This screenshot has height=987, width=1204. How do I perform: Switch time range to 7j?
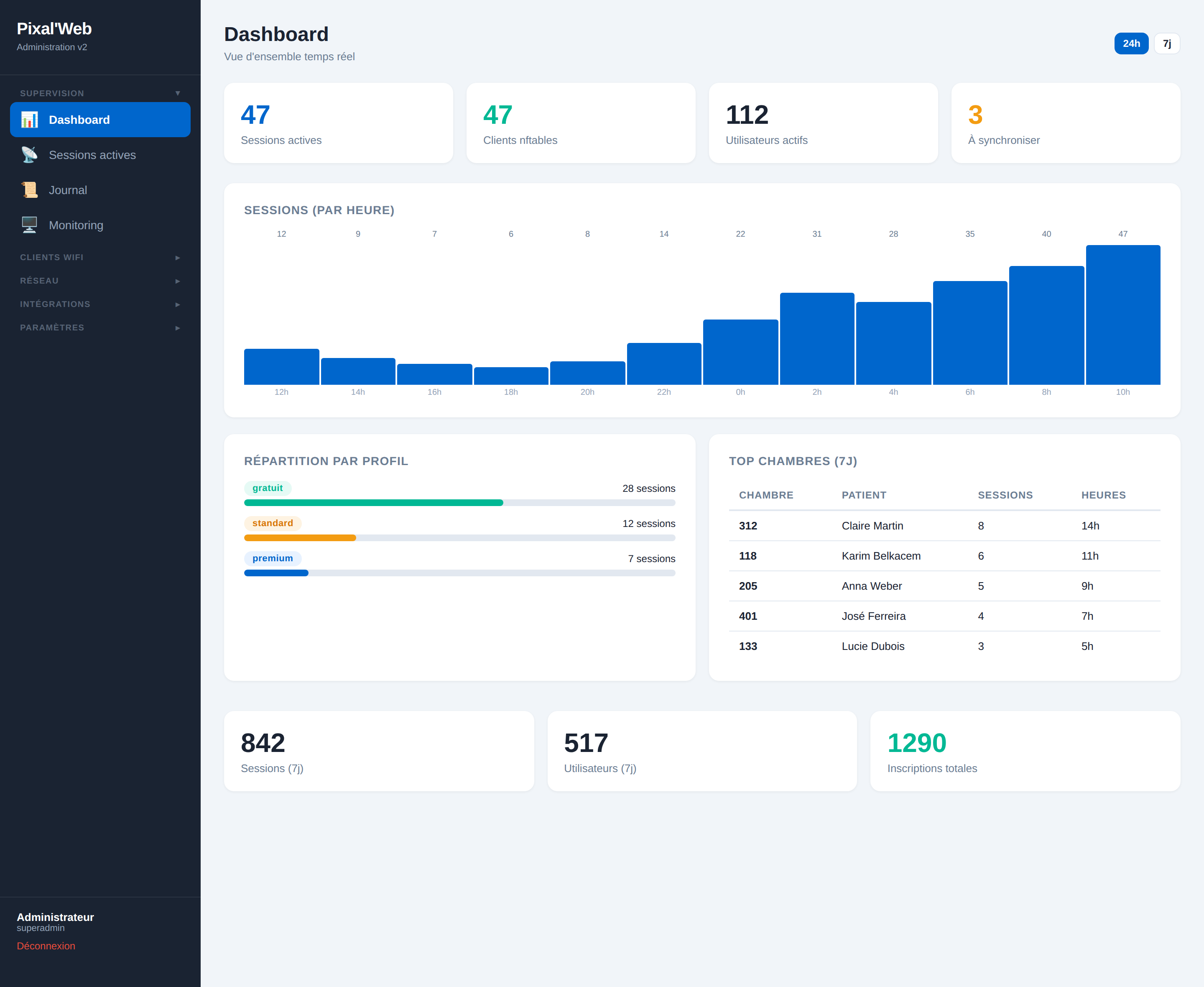(x=1166, y=44)
